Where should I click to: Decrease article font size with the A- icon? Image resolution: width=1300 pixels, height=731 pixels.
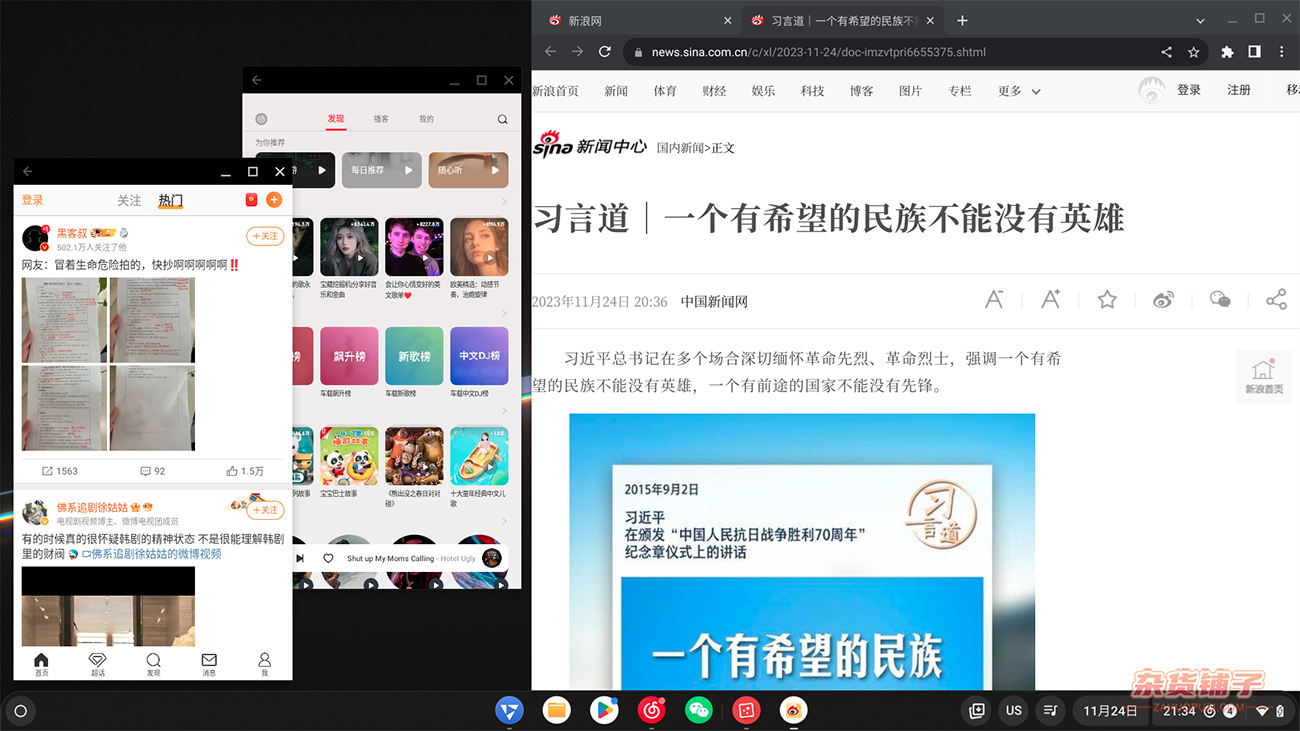[x=994, y=299]
